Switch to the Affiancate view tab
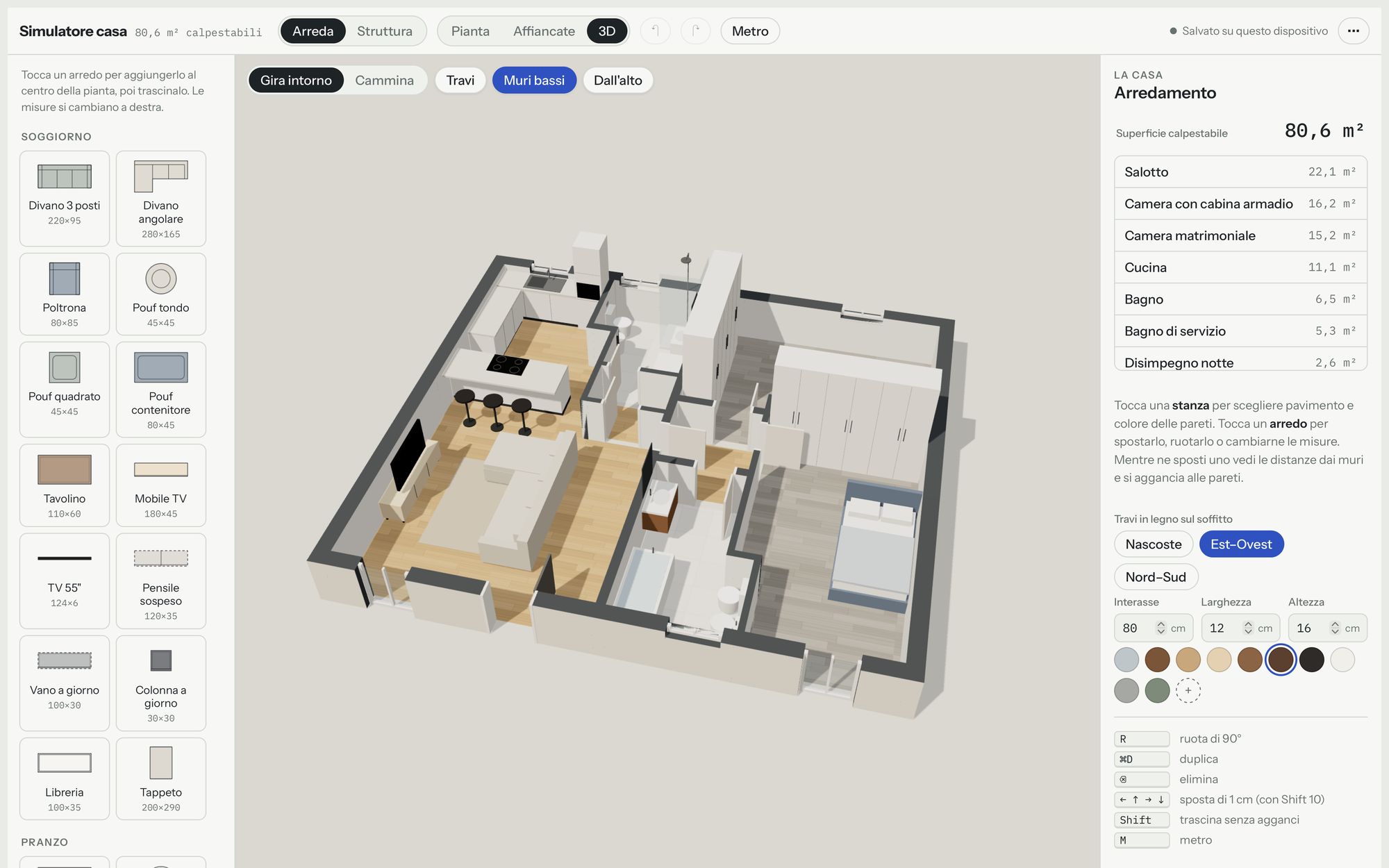 (544, 31)
